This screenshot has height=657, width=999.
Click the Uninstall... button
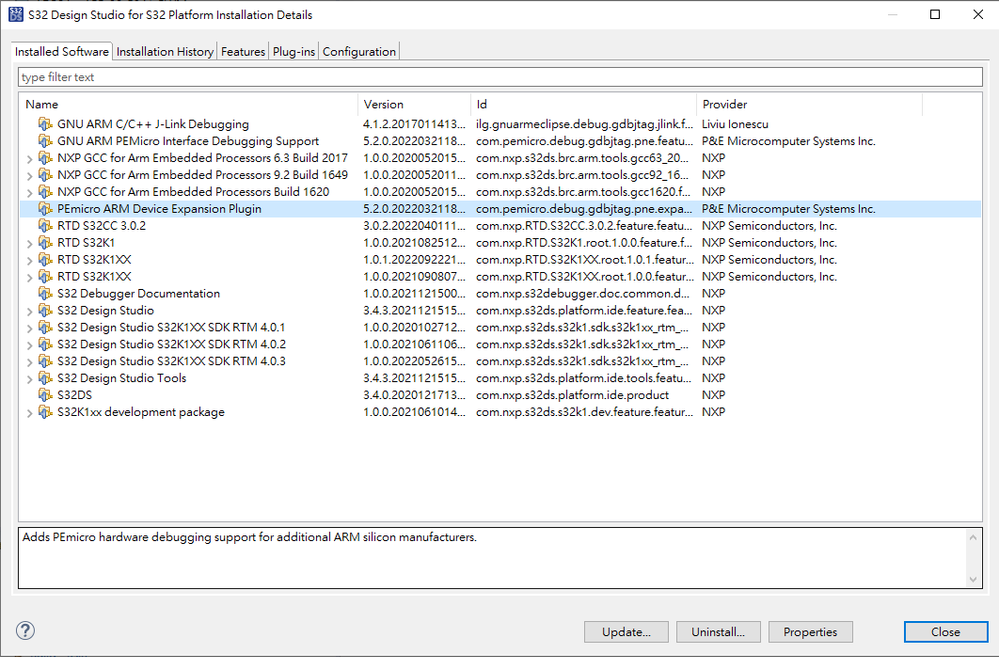coord(718,632)
